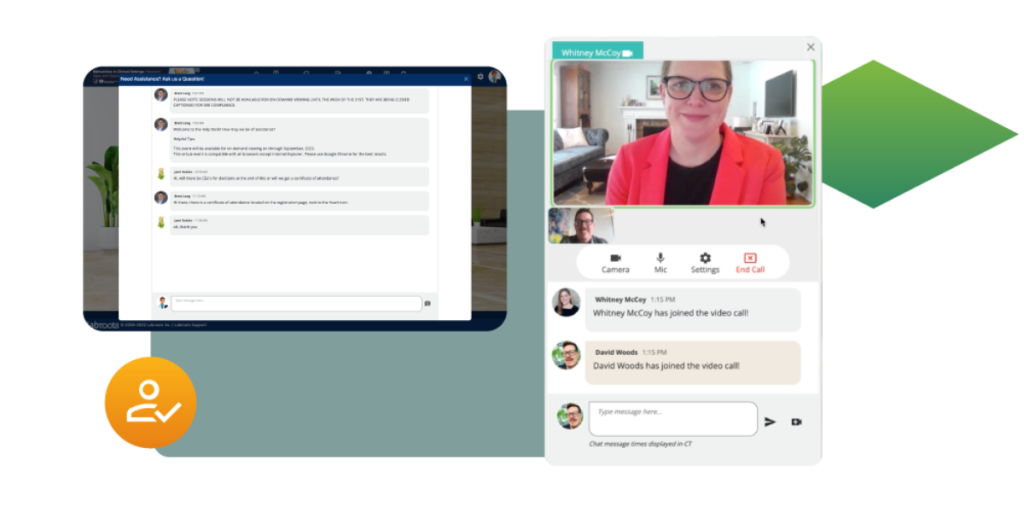This screenshot has height=512, width=1024.
Task: Click 'Chat message times displayed in CT' note
Action: pos(640,444)
